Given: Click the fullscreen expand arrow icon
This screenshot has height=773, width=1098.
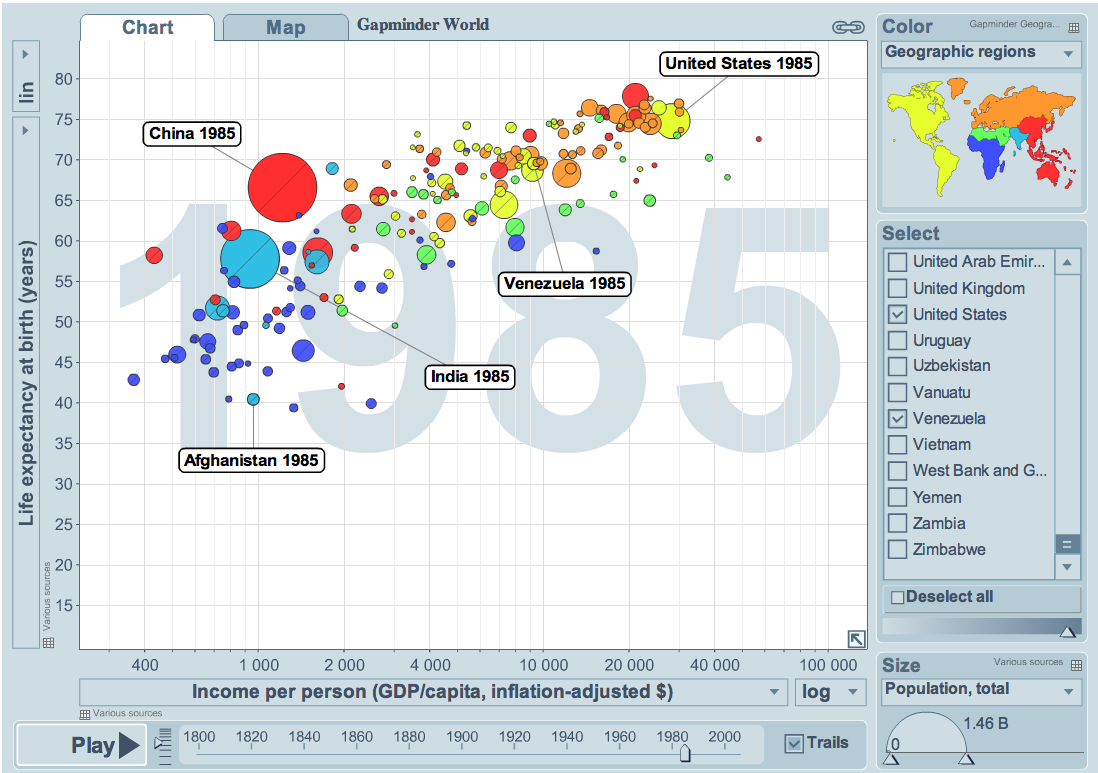Looking at the screenshot, I should [x=856, y=638].
